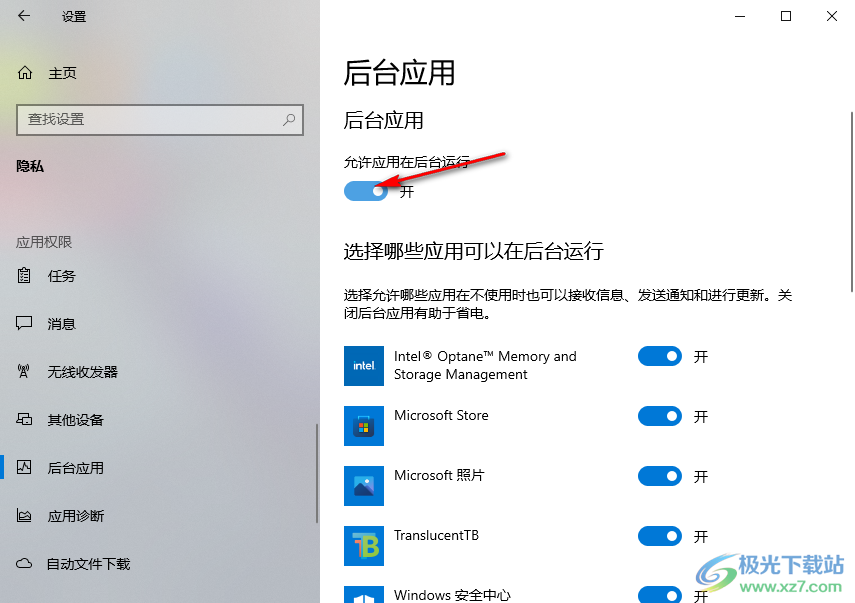
Task: Select 其他设备 in the sidebar
Action: 76,420
